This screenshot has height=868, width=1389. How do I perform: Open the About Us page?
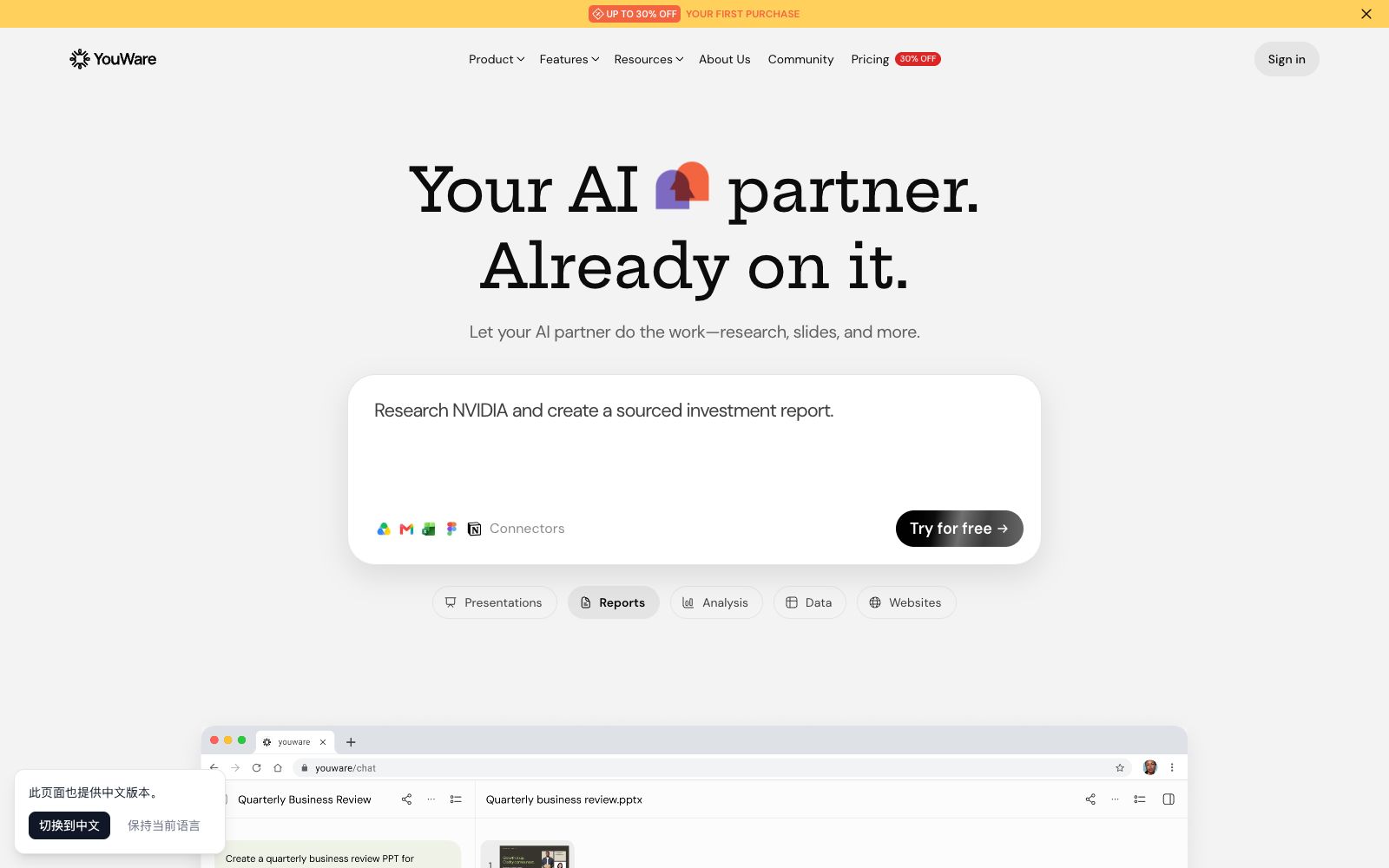tap(725, 59)
